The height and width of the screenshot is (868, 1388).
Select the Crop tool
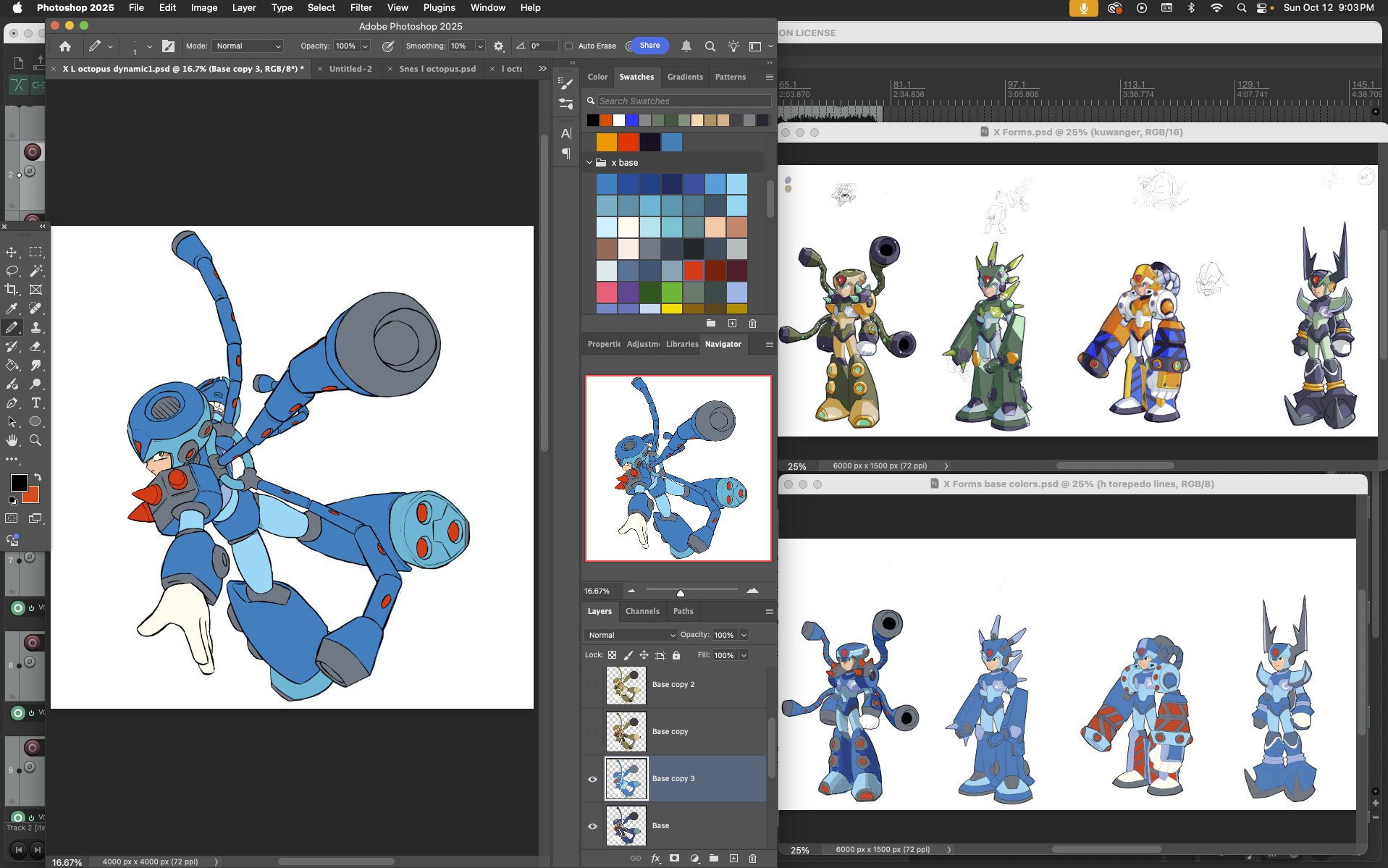point(12,290)
